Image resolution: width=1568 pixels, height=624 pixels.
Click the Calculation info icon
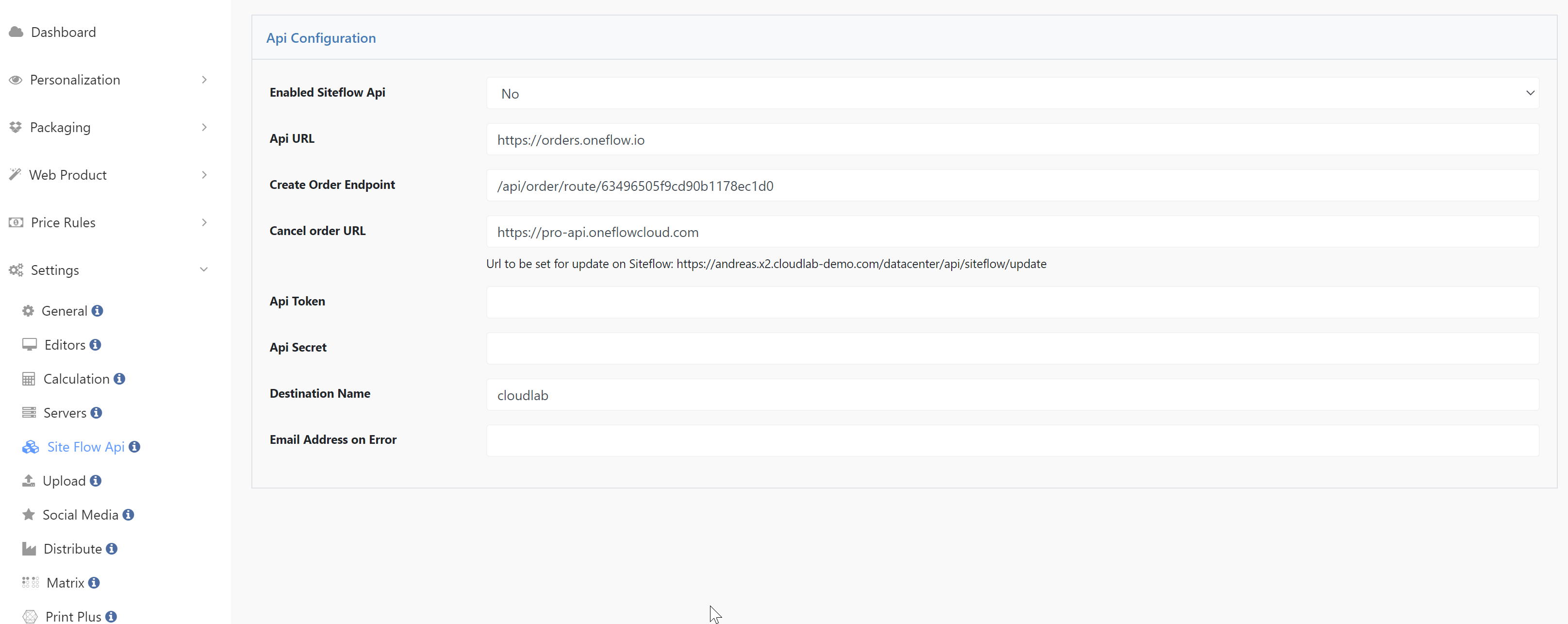tap(119, 379)
